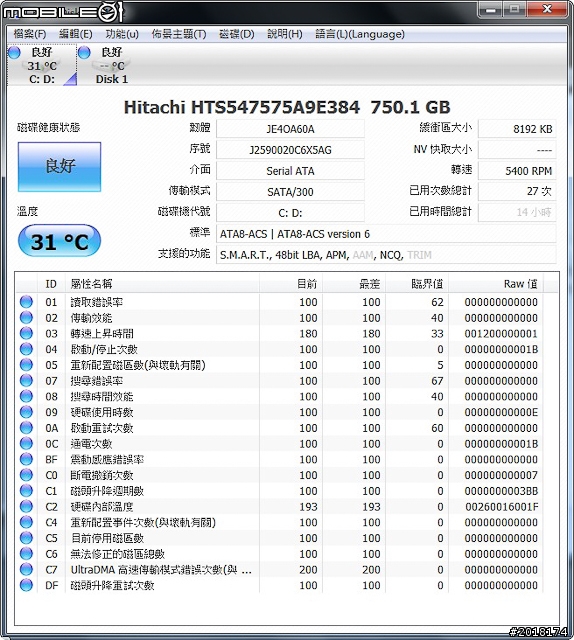Click the Serial ATA interface field
574x640 pixels.
tap(290, 171)
